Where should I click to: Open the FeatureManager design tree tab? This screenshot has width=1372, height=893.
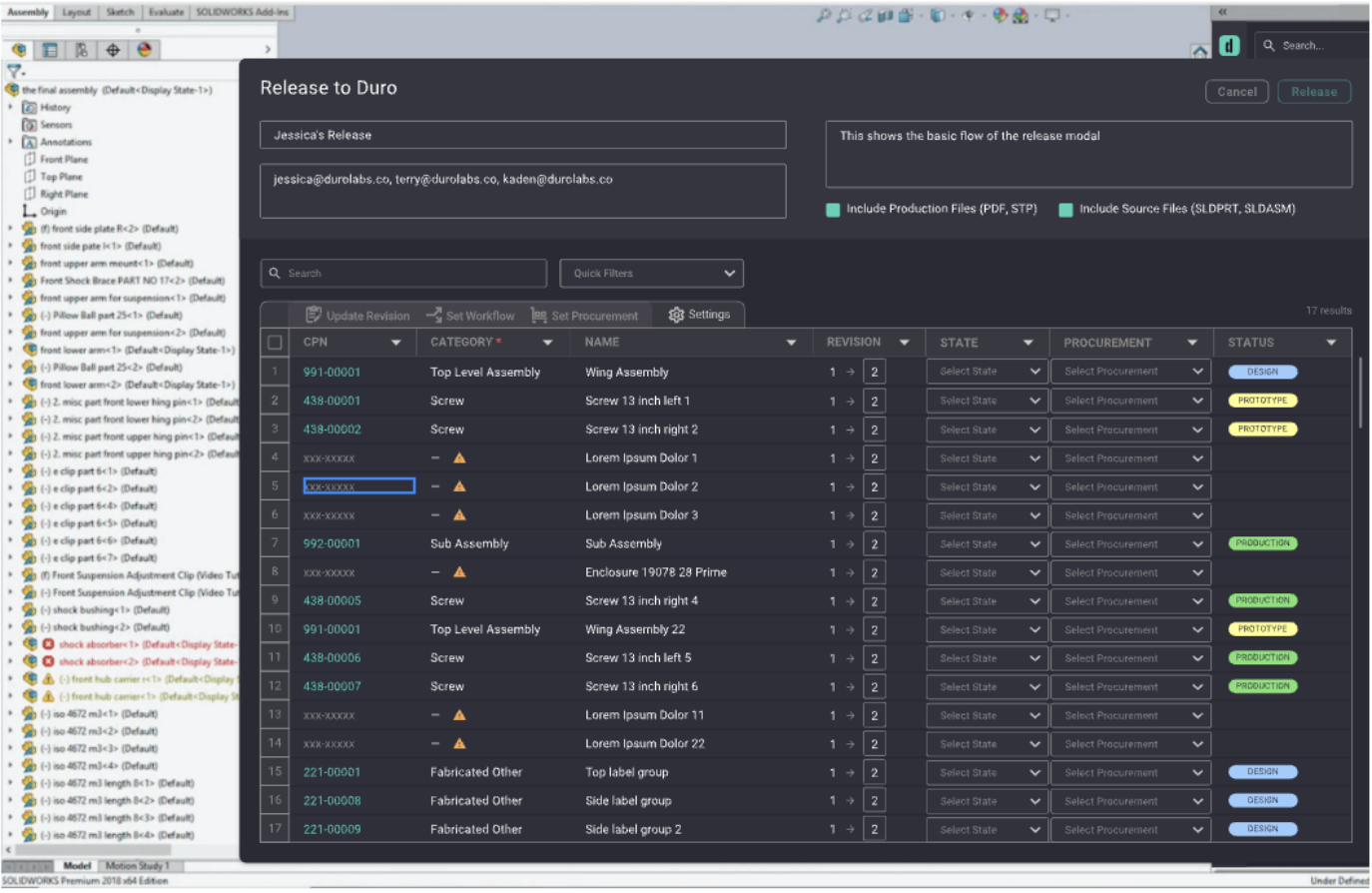(x=19, y=50)
